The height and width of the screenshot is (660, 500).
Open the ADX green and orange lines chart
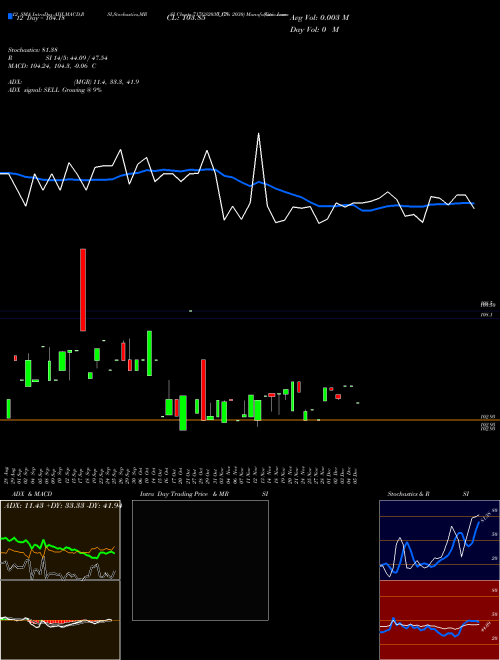click(x=60, y=540)
